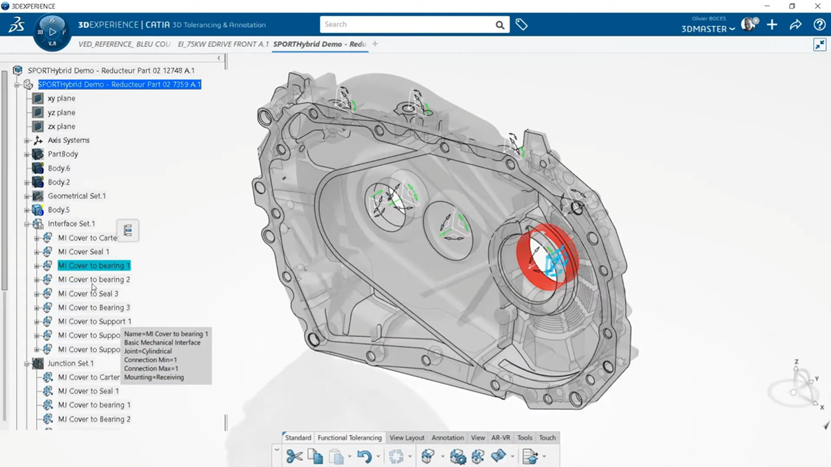This screenshot has width=831, height=467.
Task: Collapse the Junction Set.1 node
Action: tap(26, 364)
